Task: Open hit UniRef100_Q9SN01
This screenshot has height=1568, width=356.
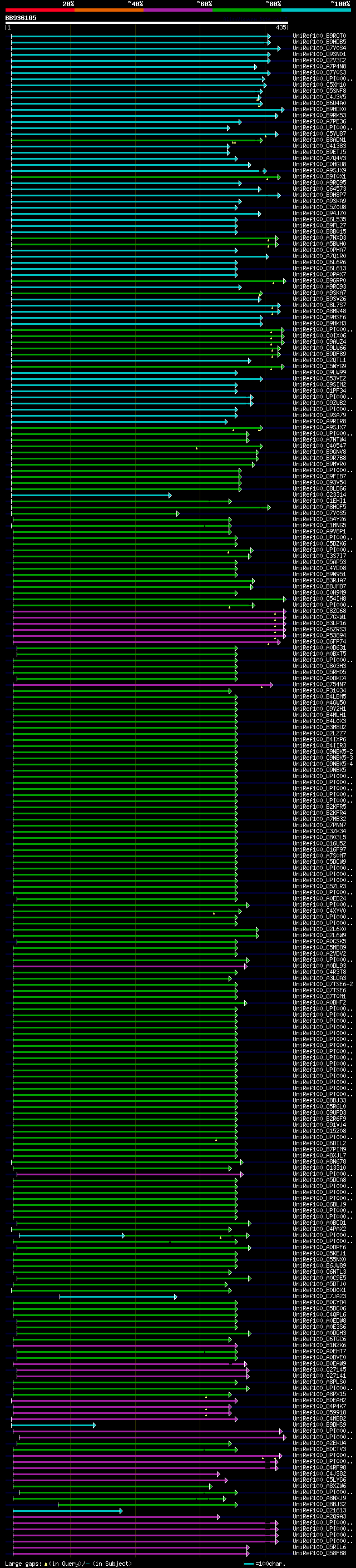Action: point(319,54)
